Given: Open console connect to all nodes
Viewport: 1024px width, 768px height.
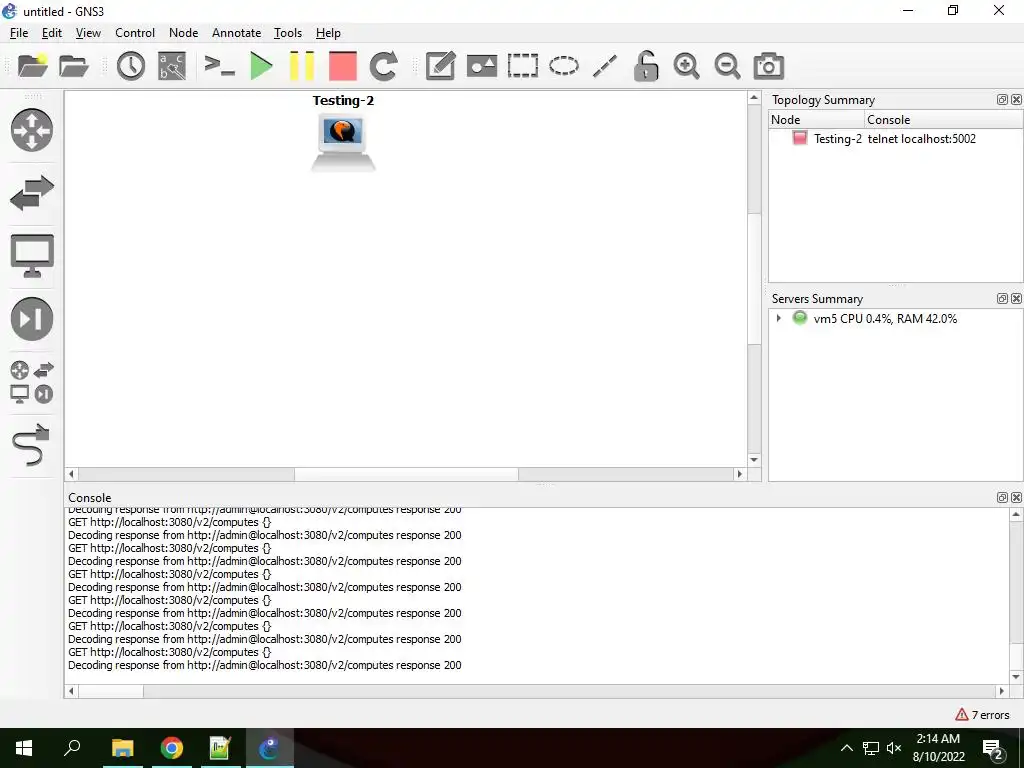Looking at the screenshot, I should pyautogui.click(x=219, y=66).
